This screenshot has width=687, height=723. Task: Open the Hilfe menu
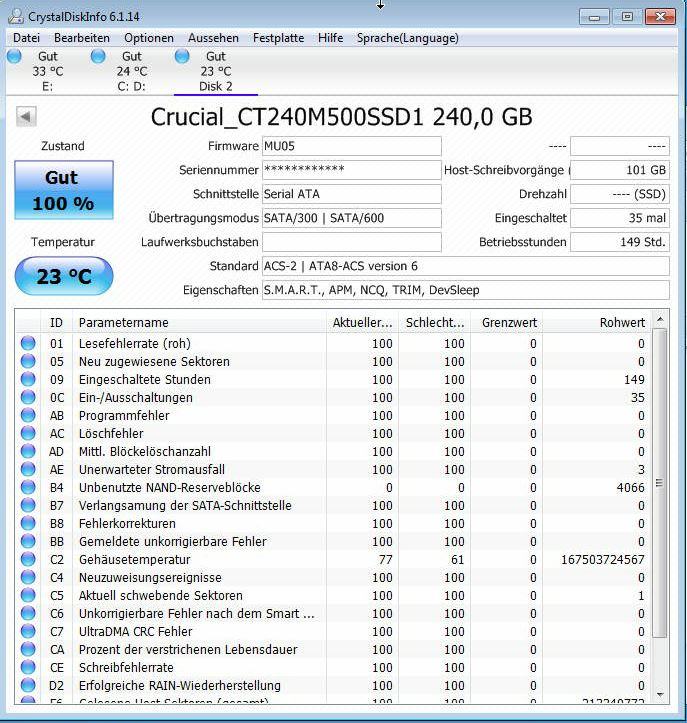click(x=331, y=38)
